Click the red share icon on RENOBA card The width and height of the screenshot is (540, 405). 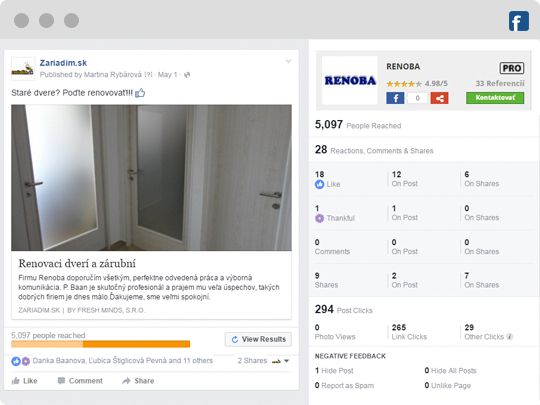(x=439, y=98)
